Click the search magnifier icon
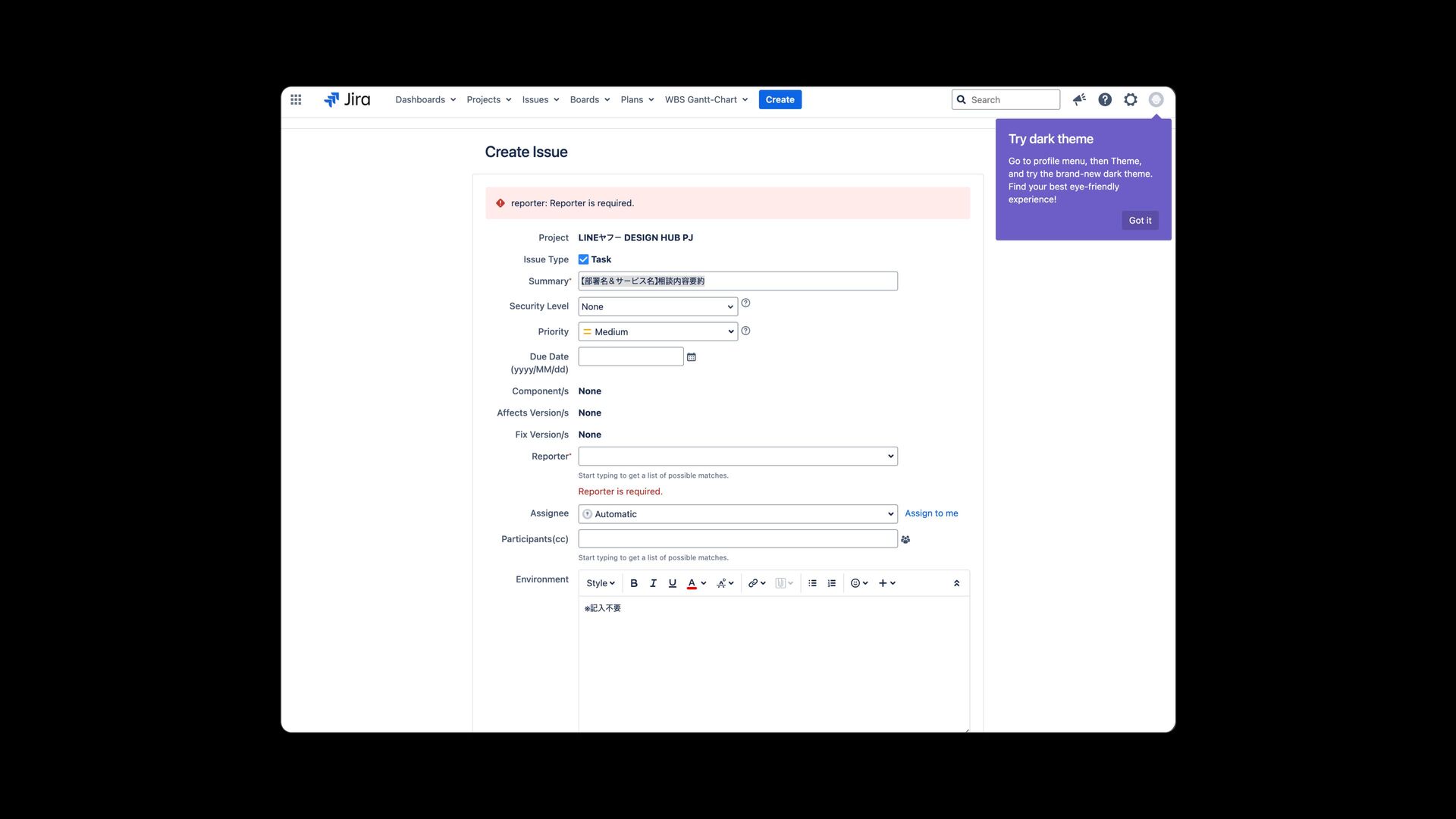1456x819 pixels. 962,99
